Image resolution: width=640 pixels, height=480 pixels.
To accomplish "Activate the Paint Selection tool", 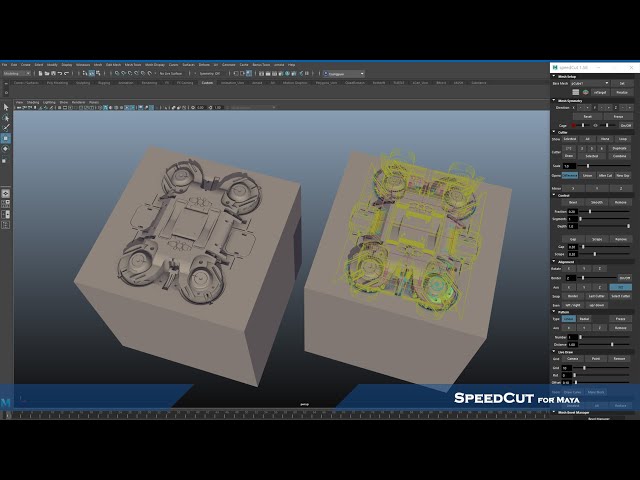I will (x=6, y=128).
